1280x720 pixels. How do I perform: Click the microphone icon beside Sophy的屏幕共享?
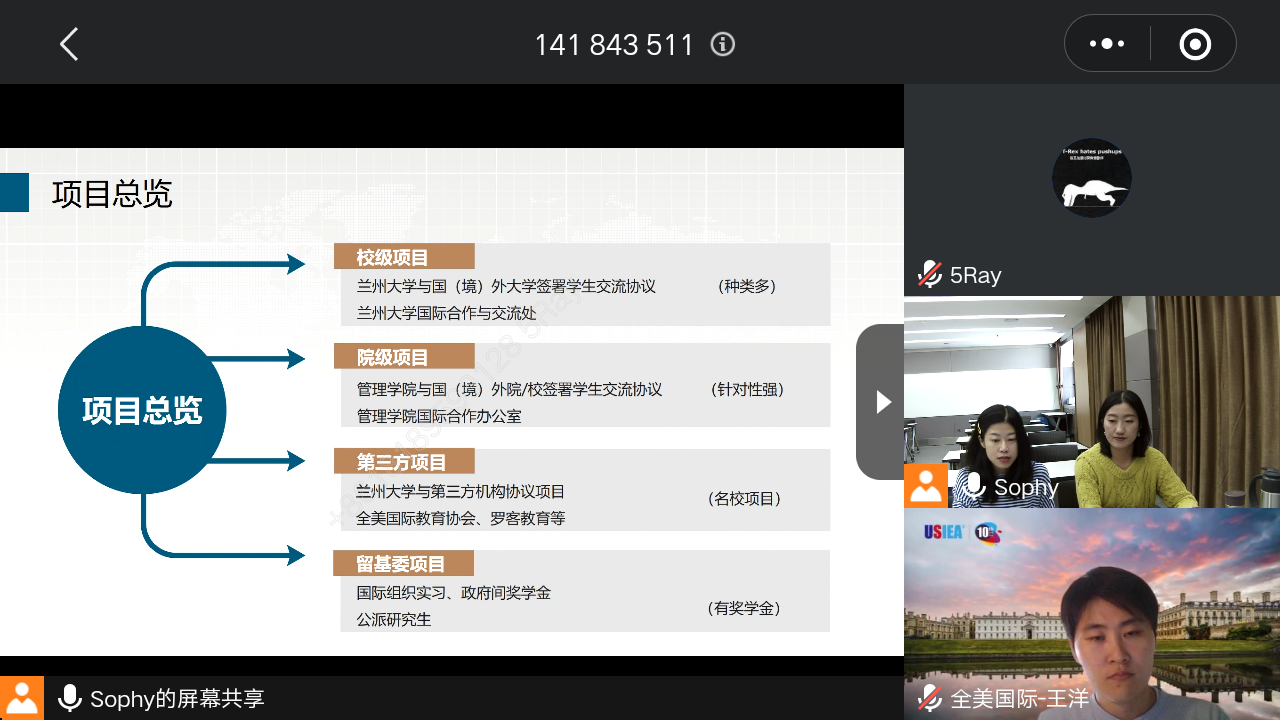click(x=70, y=698)
